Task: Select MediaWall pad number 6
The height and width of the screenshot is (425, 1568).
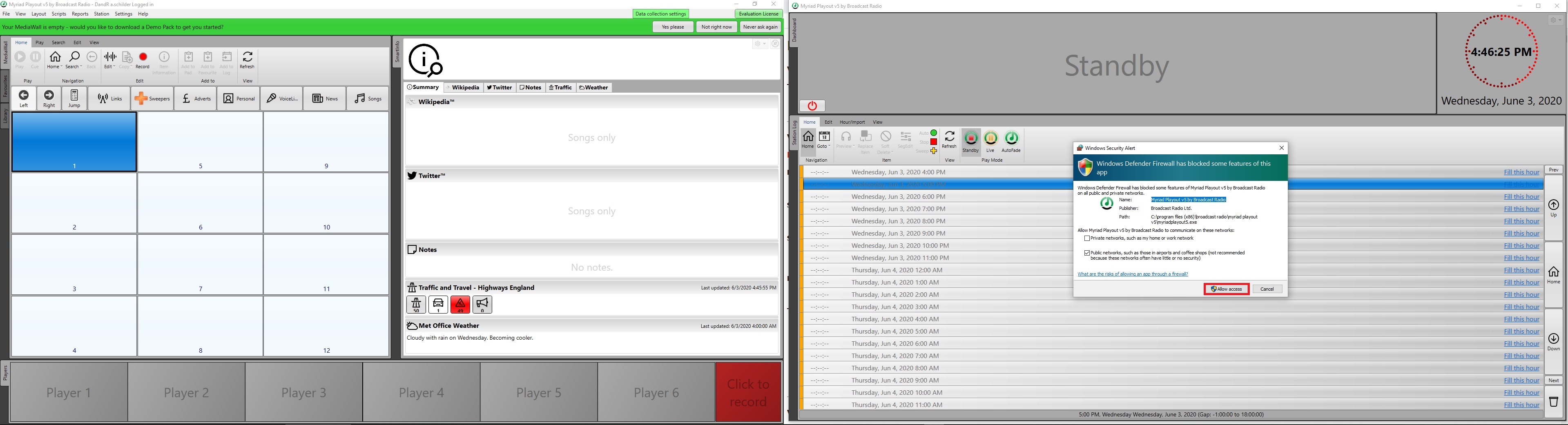Action: point(200,204)
